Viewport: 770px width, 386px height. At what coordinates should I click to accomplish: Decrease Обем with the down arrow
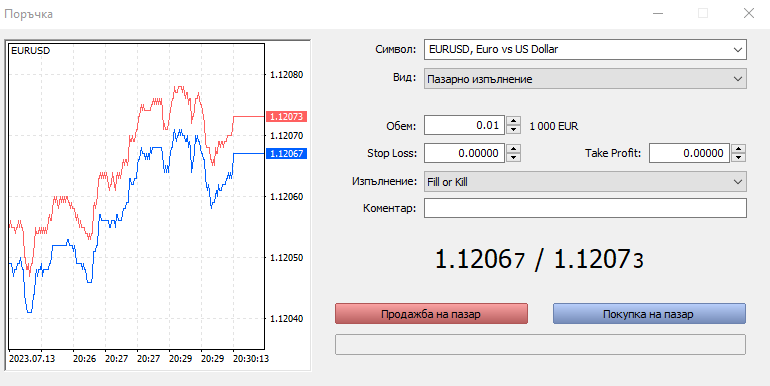coord(513,130)
